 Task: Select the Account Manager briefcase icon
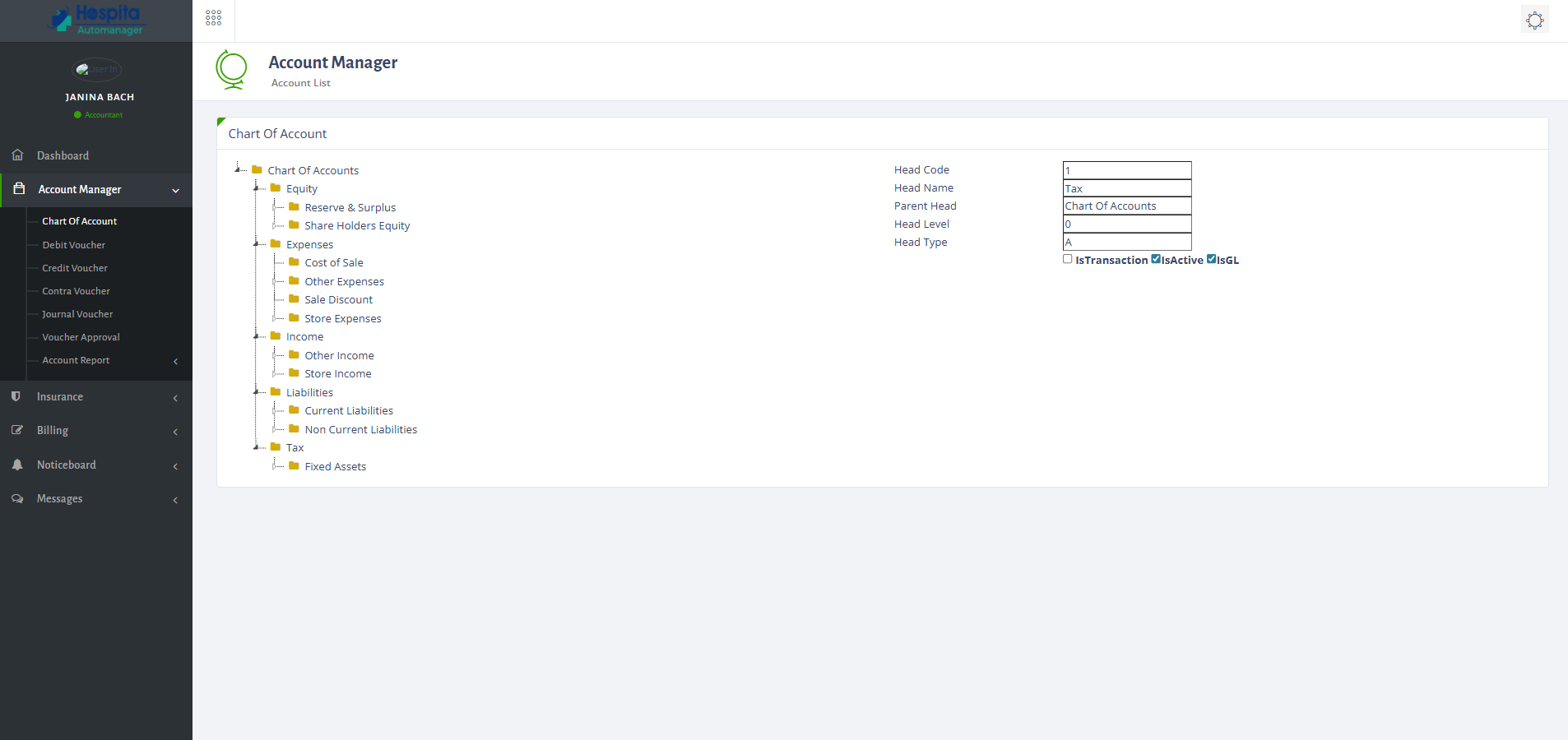click(x=17, y=189)
